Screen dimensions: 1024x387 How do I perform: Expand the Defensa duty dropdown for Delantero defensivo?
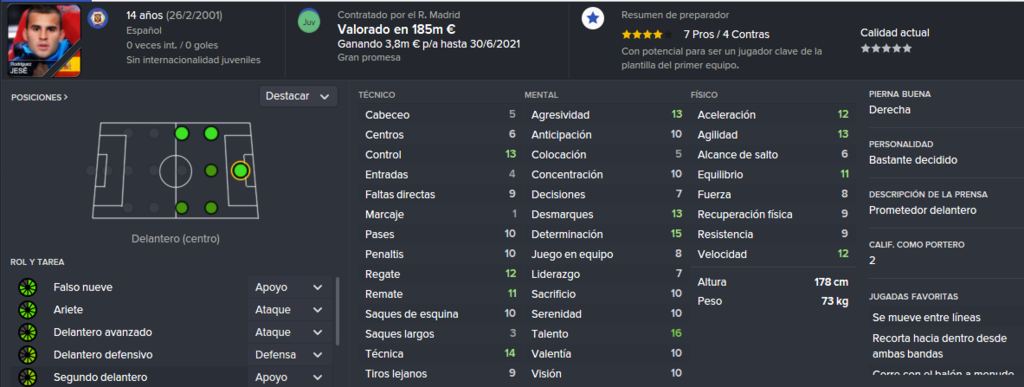coord(289,355)
